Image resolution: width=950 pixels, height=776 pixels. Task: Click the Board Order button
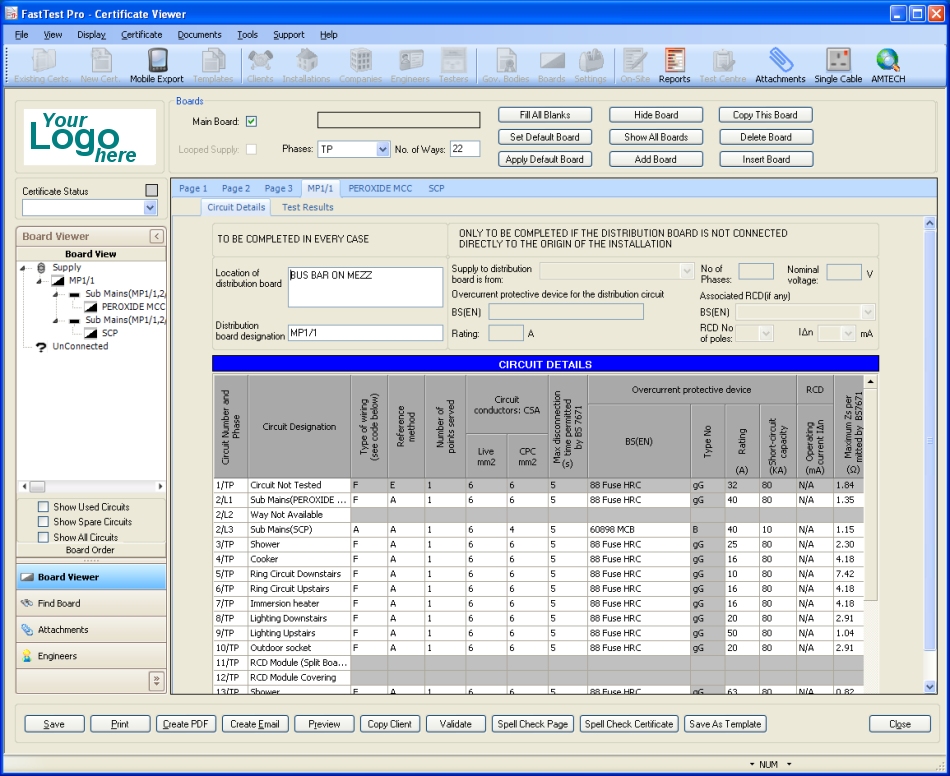click(90, 550)
